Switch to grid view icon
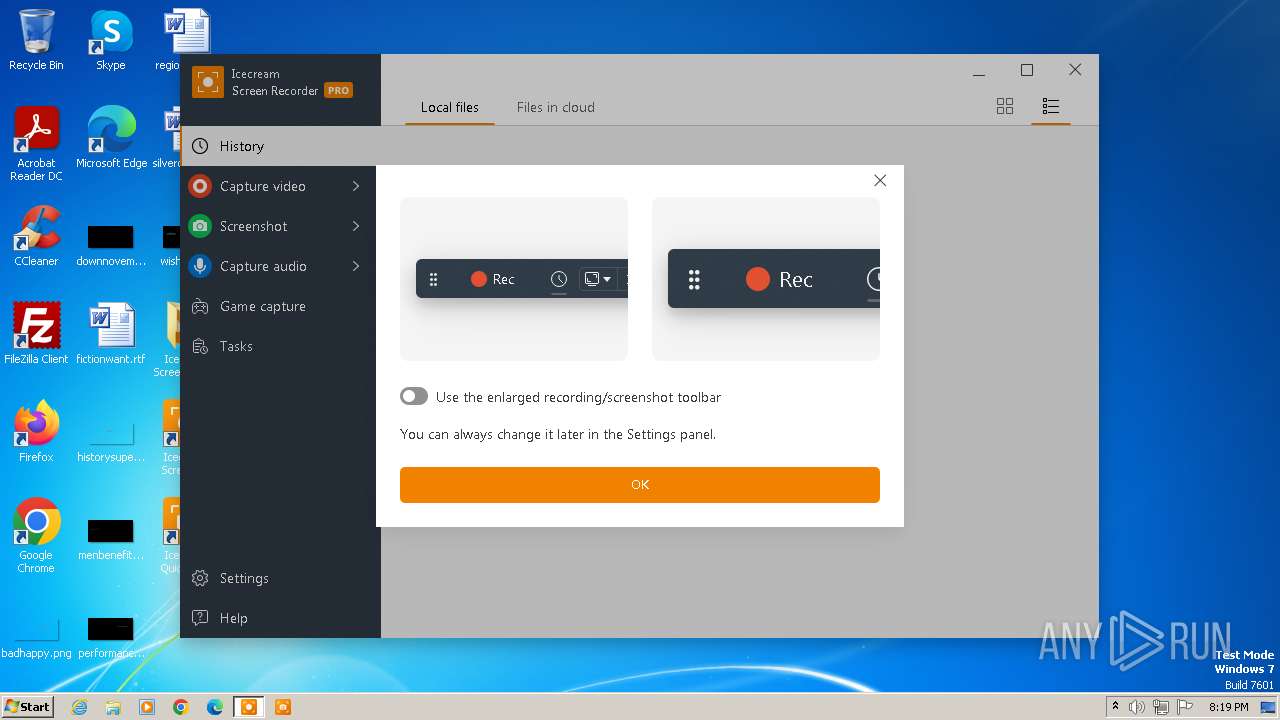Screen dimensions: 1280x720 pyautogui.click(x=1005, y=106)
